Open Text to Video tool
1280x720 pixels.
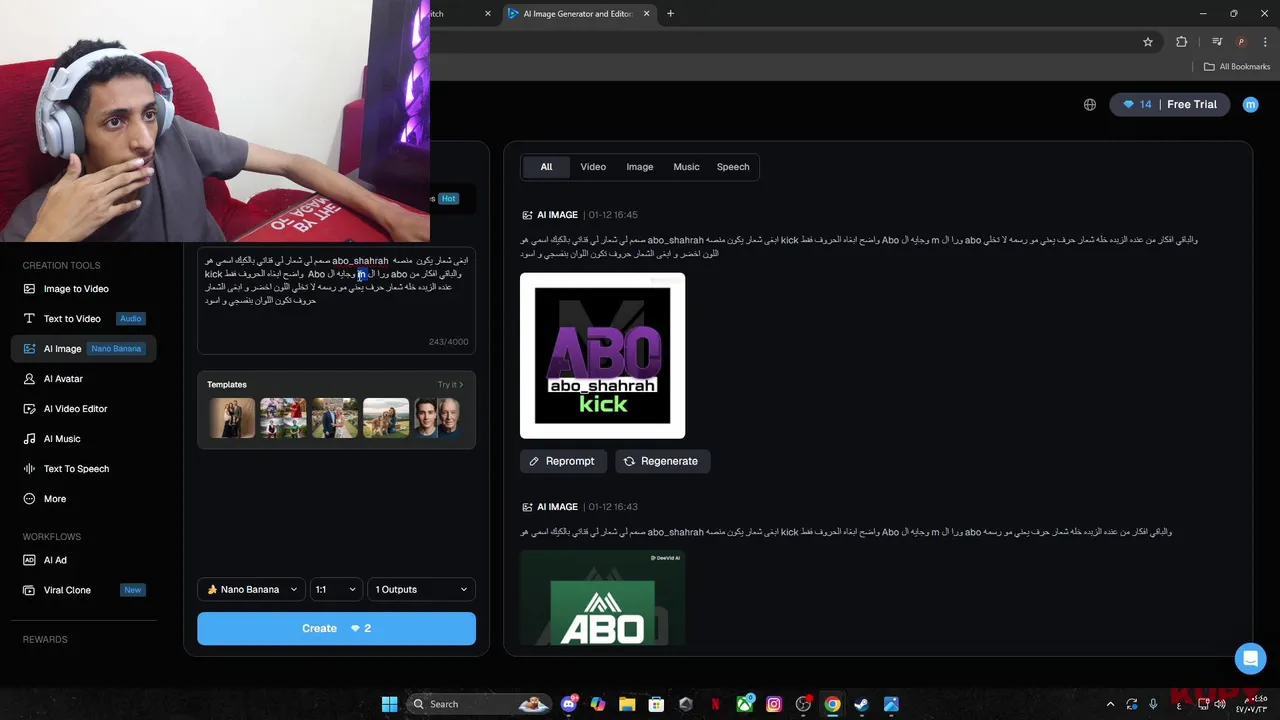click(84, 319)
